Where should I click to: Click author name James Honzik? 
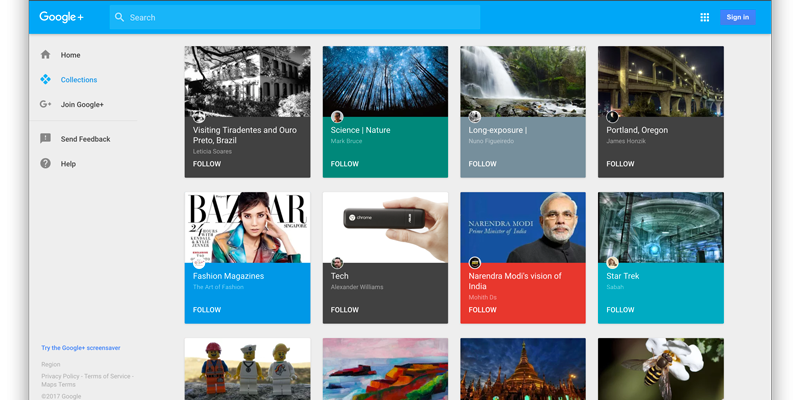tap(626, 141)
